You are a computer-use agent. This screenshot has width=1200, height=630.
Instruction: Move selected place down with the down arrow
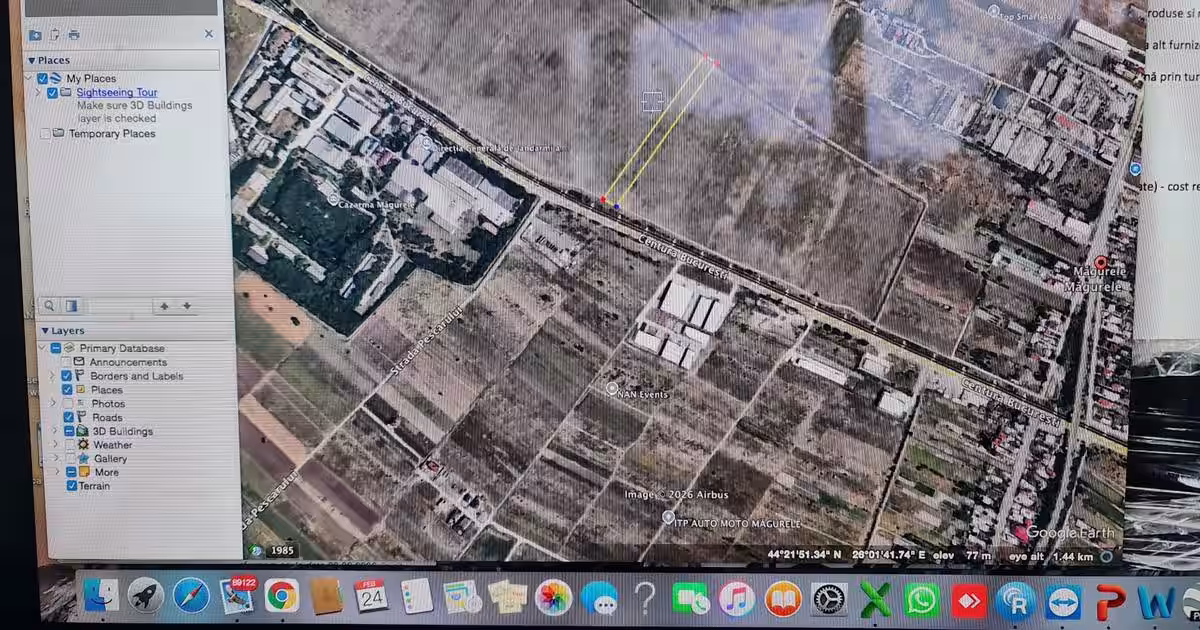186,306
